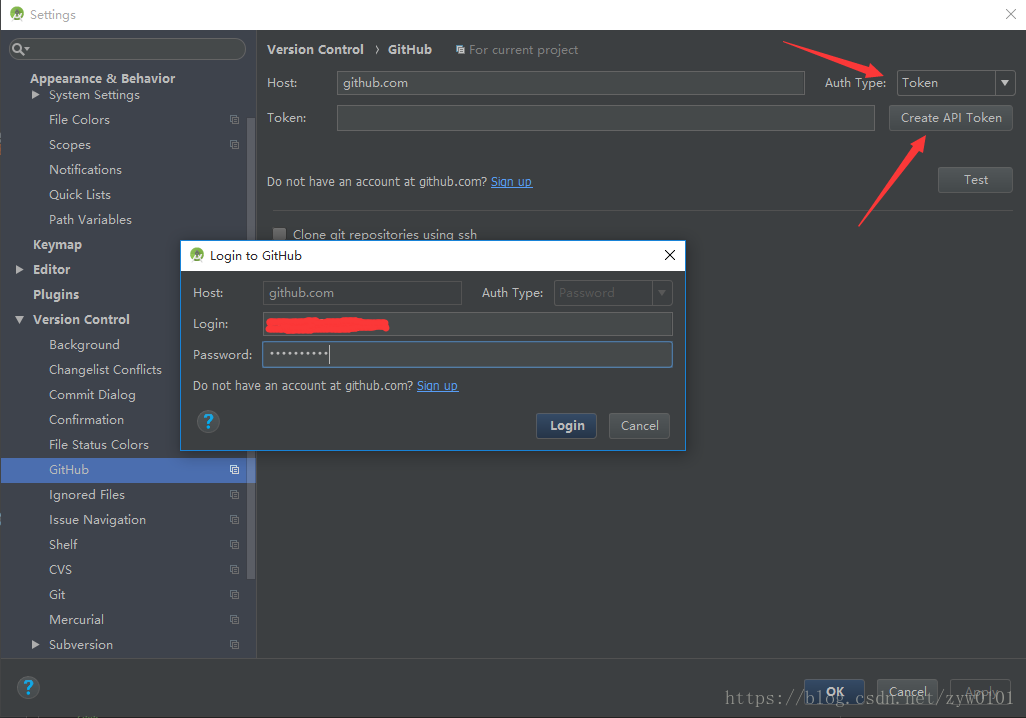The height and width of the screenshot is (718, 1026).
Task: Click 'For current project' icon in breadcrumb
Action: pyautogui.click(x=460, y=50)
